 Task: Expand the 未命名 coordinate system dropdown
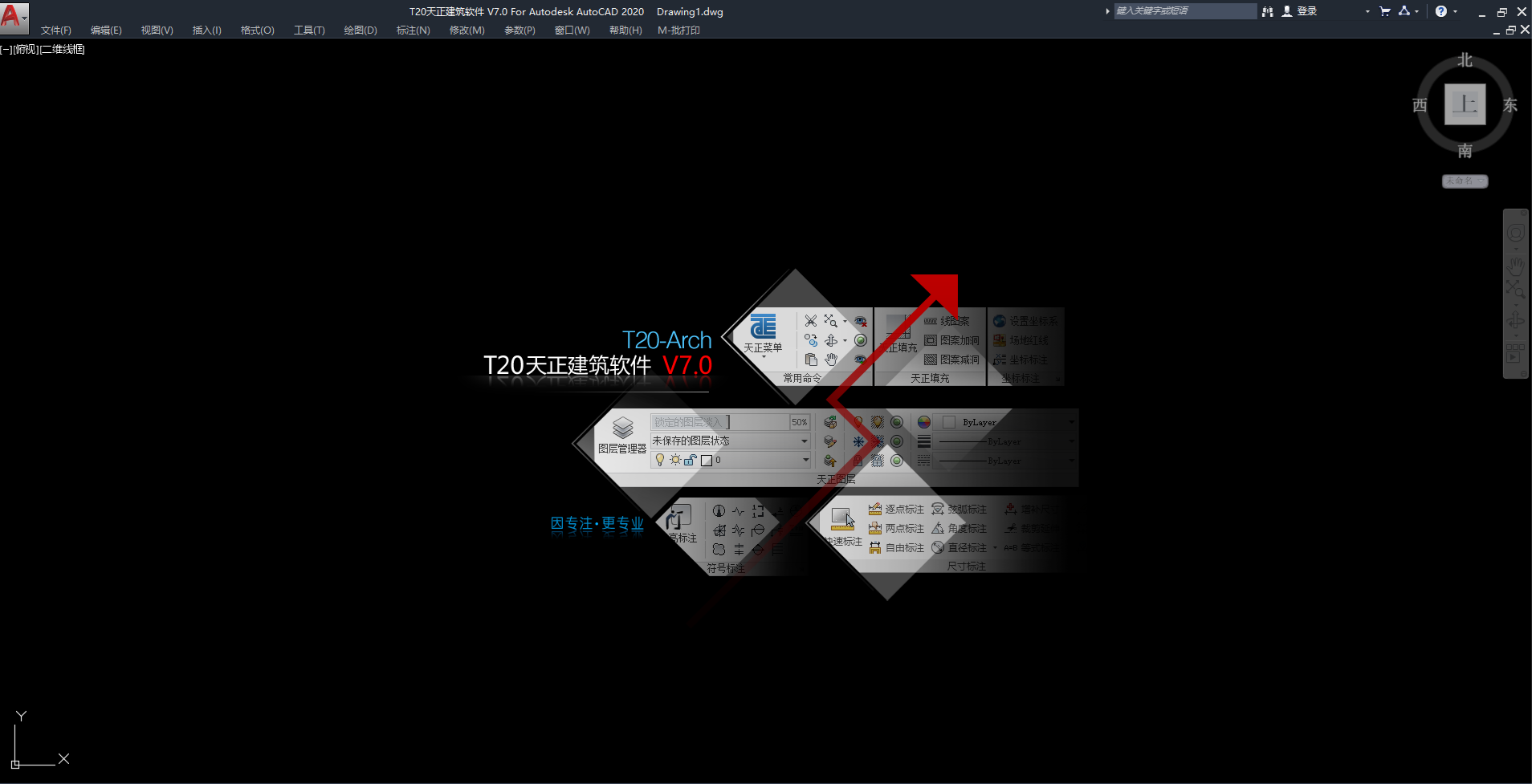tap(1465, 181)
